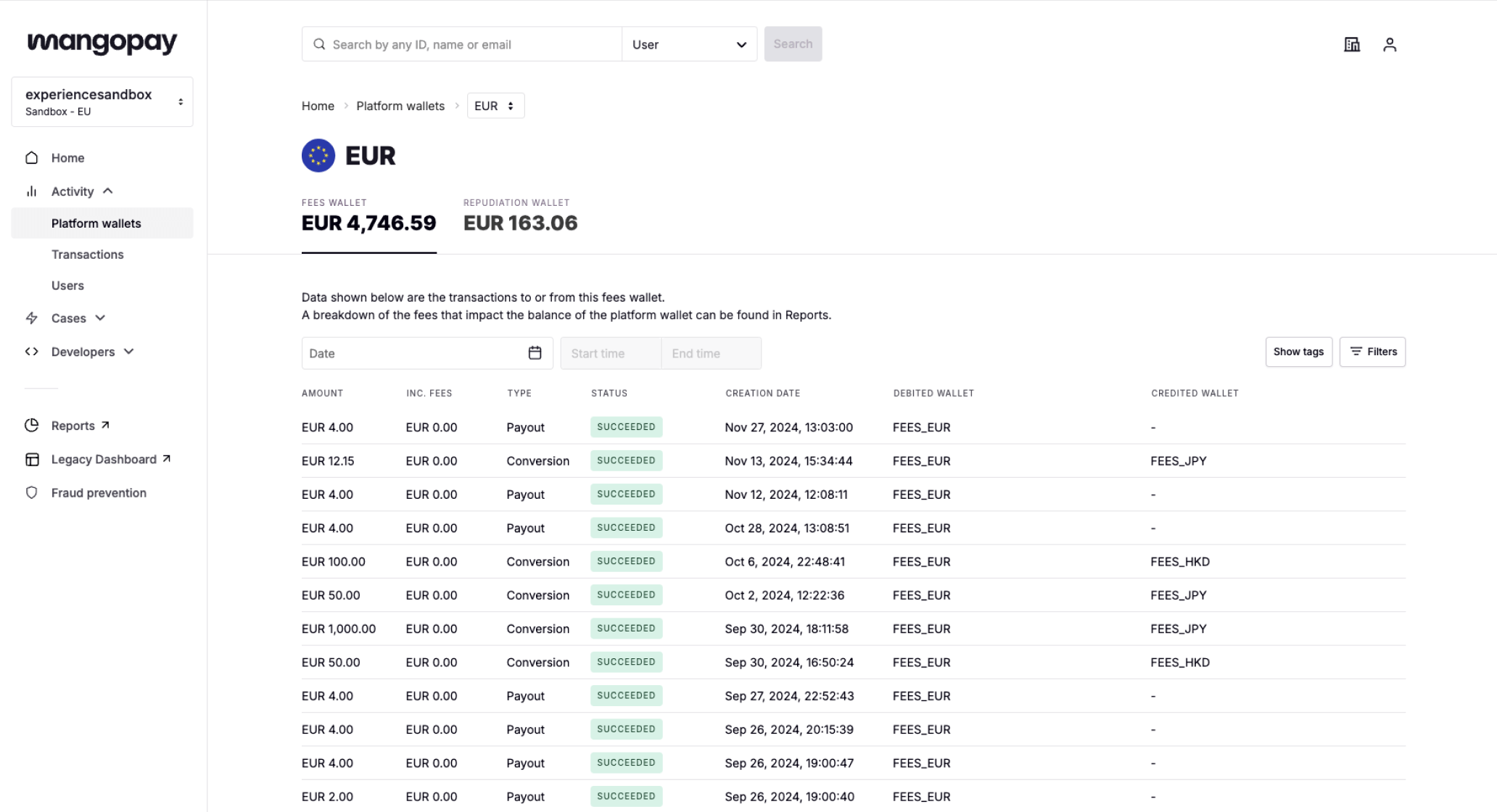Click the Debited Wallet column header
This screenshot has width=1497, height=812.
tap(933, 393)
